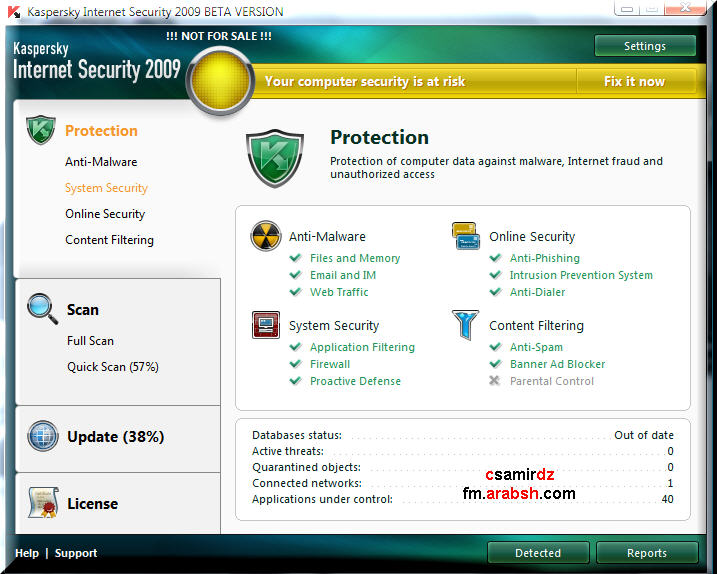The width and height of the screenshot is (717, 574).
Task: Select System Security in the sidebar
Action: pos(106,188)
